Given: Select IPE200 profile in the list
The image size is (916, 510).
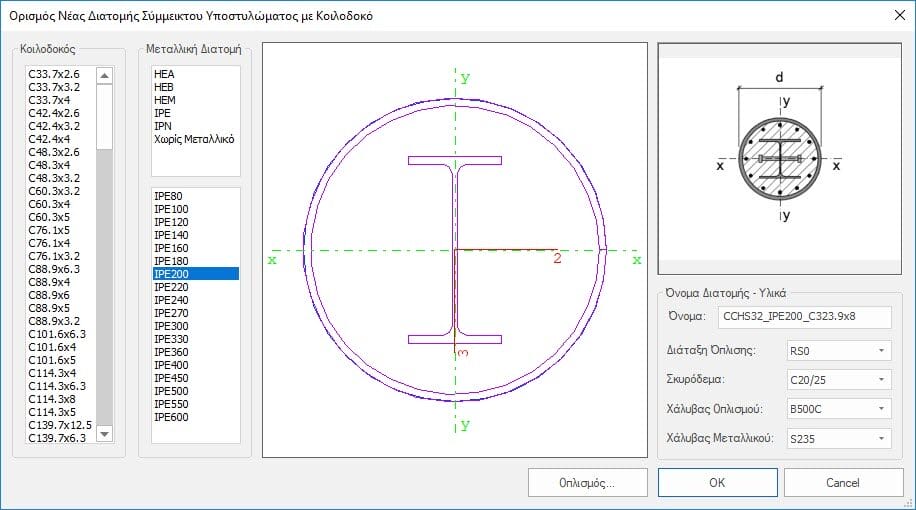Looking at the screenshot, I should [171, 273].
